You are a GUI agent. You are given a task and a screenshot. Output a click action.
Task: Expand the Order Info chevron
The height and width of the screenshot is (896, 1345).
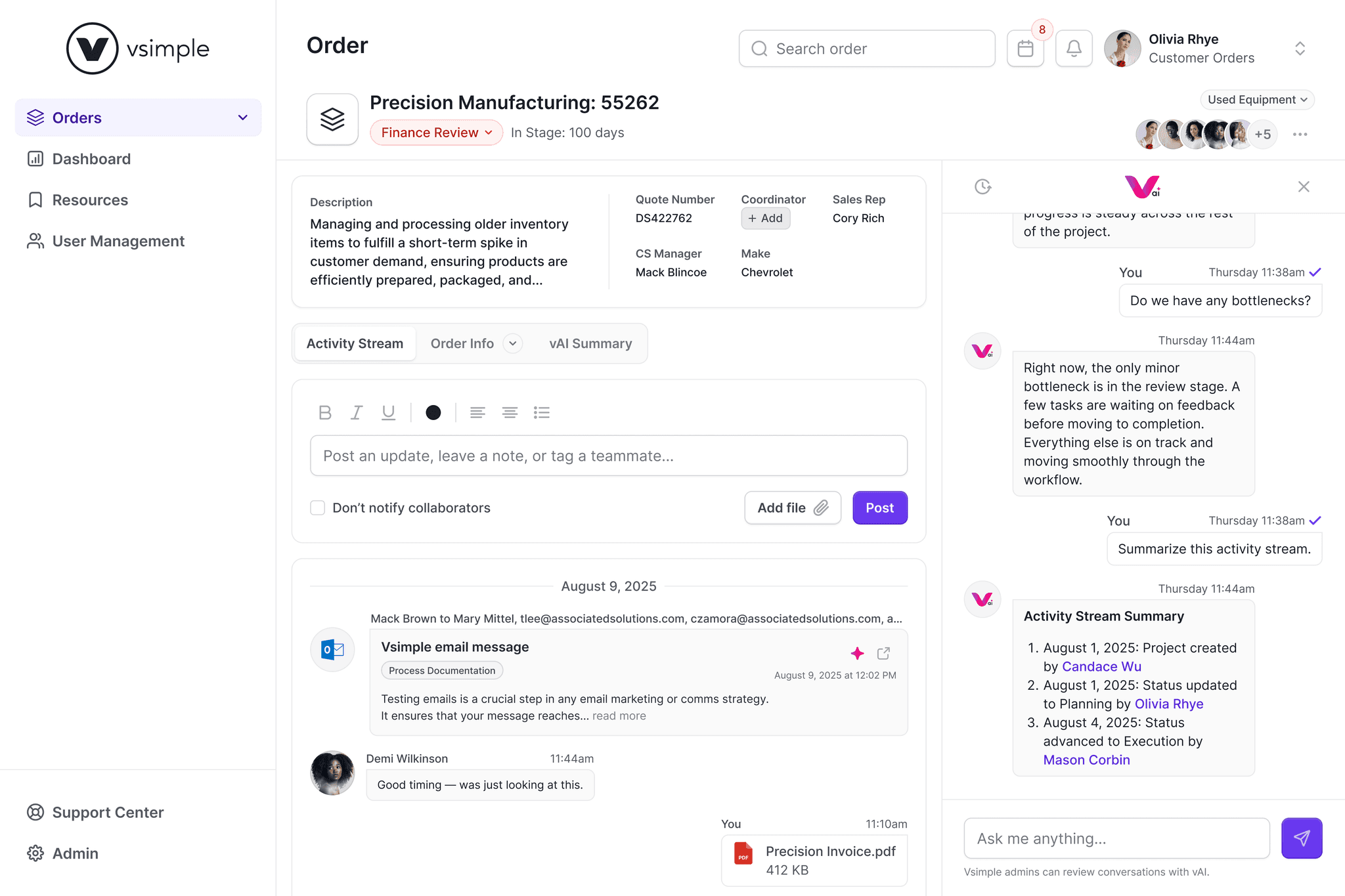click(x=513, y=343)
